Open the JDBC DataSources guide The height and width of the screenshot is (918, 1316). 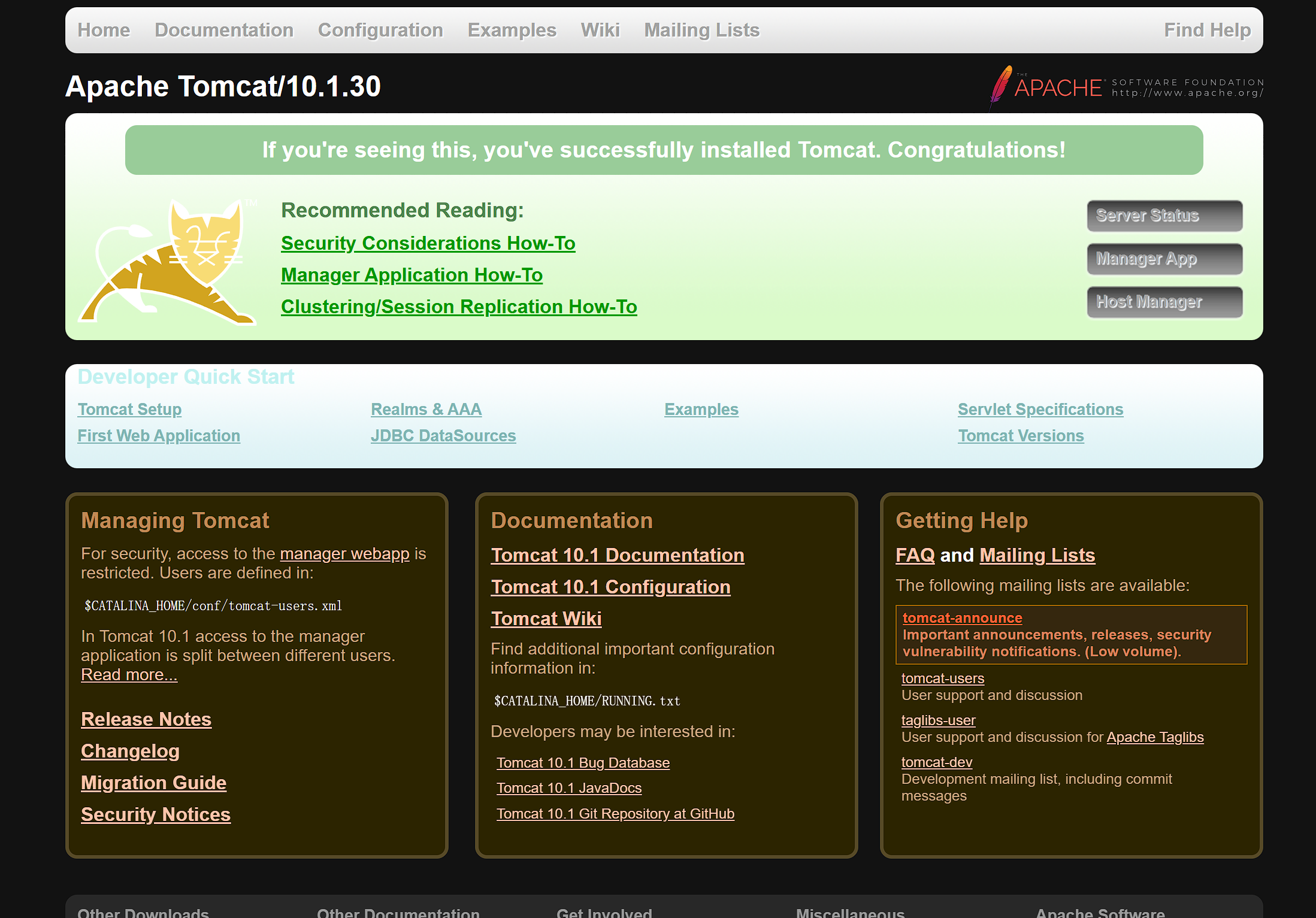443,435
